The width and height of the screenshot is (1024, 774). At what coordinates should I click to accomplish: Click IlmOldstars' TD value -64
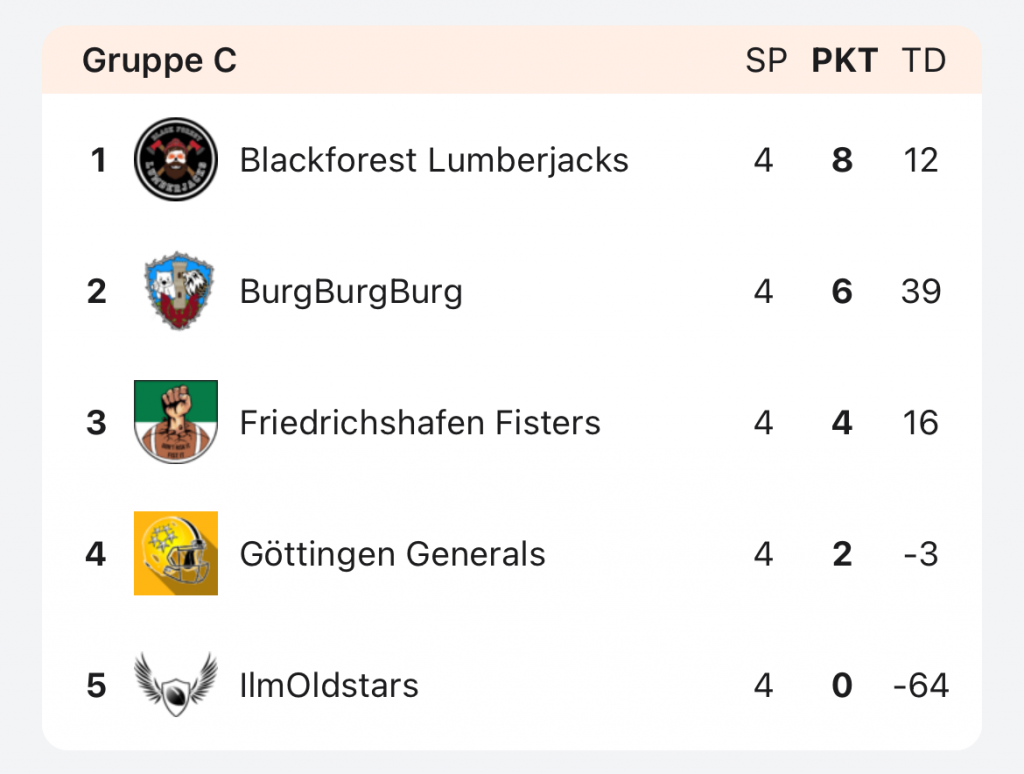coord(920,685)
